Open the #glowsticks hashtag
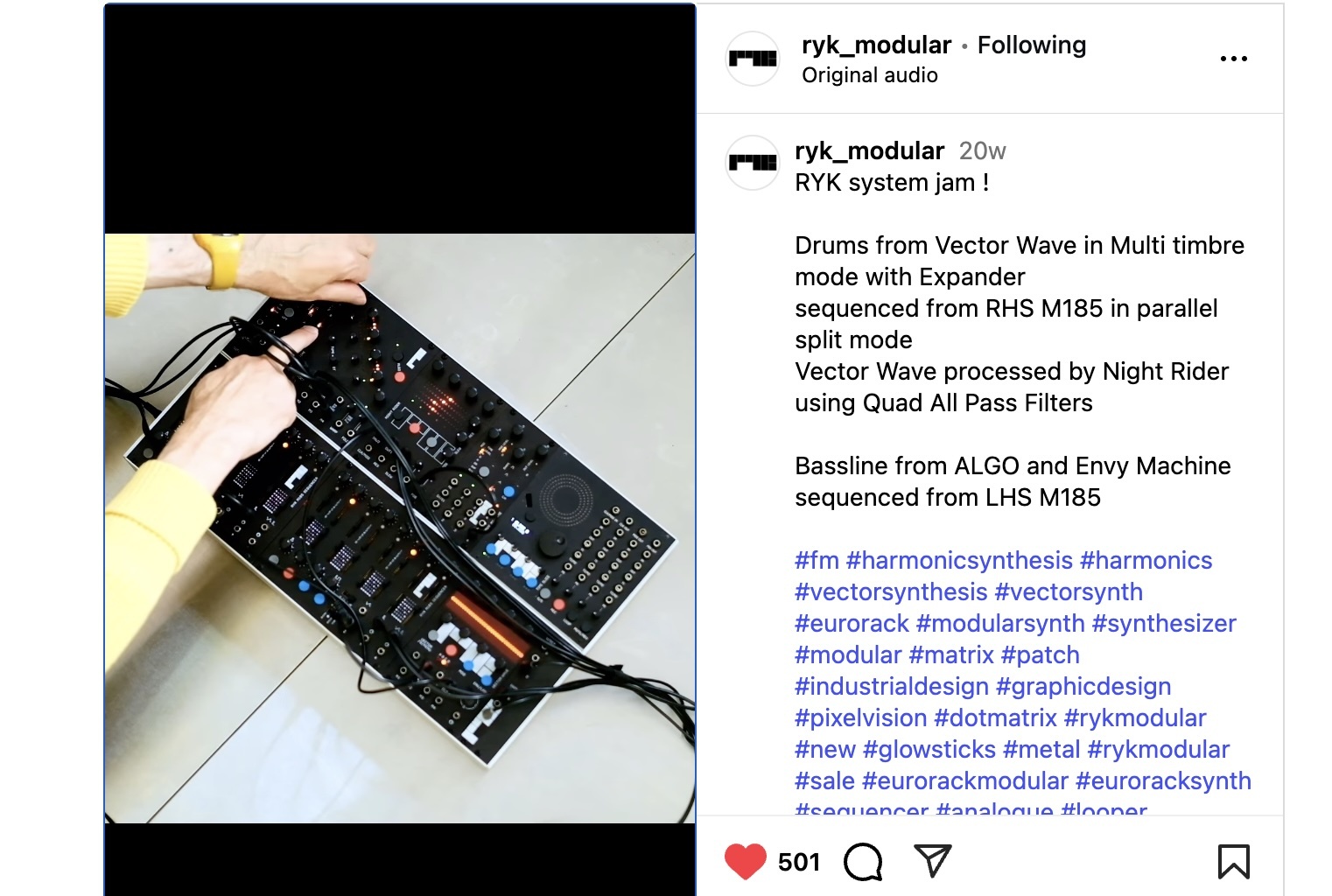Image resolution: width=1332 pixels, height=896 pixels. point(929,749)
